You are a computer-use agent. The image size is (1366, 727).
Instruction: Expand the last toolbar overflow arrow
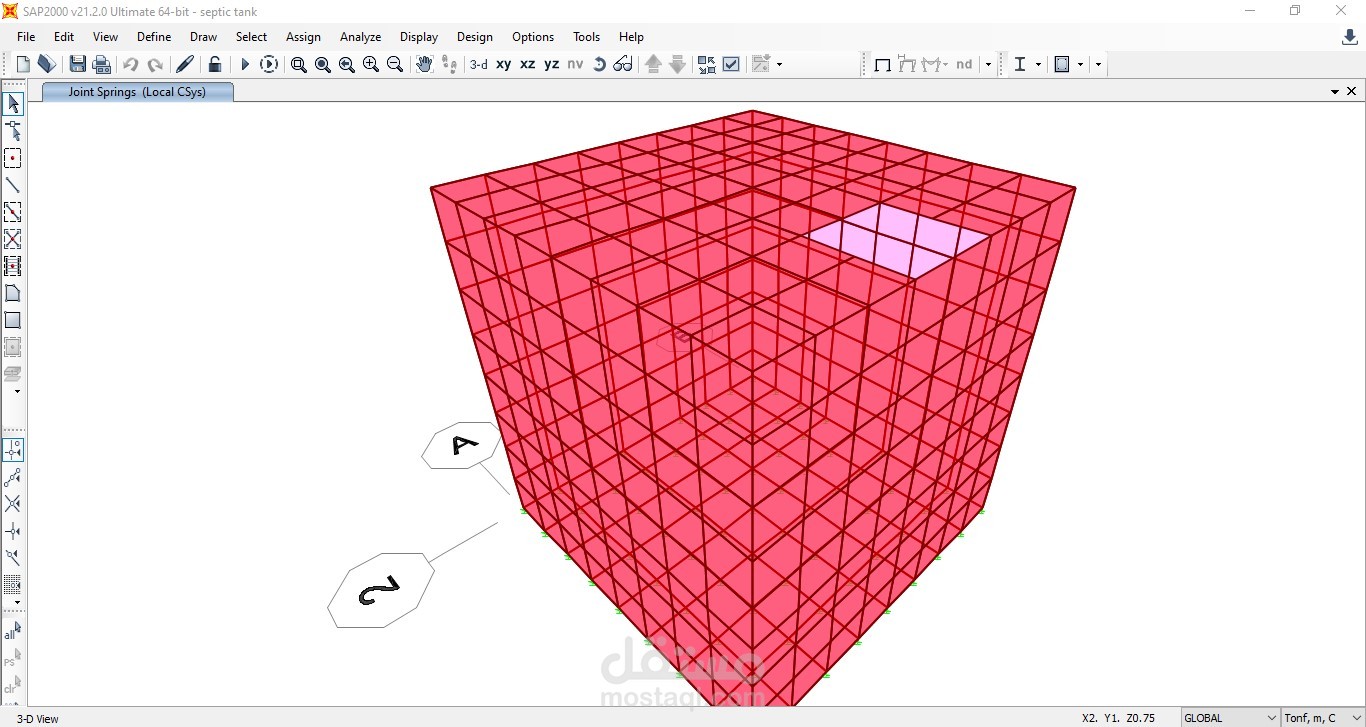pos(1098,64)
